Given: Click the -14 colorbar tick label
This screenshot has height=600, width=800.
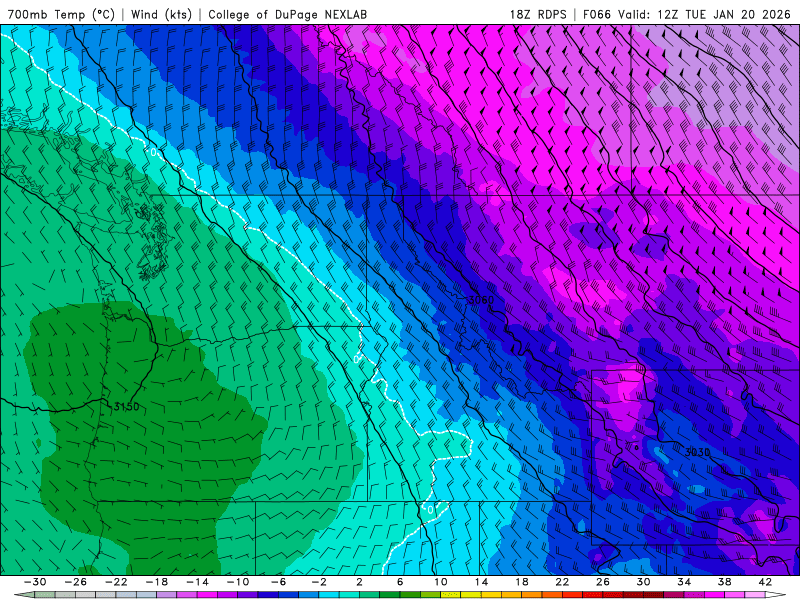Looking at the screenshot, I should click(197, 582).
